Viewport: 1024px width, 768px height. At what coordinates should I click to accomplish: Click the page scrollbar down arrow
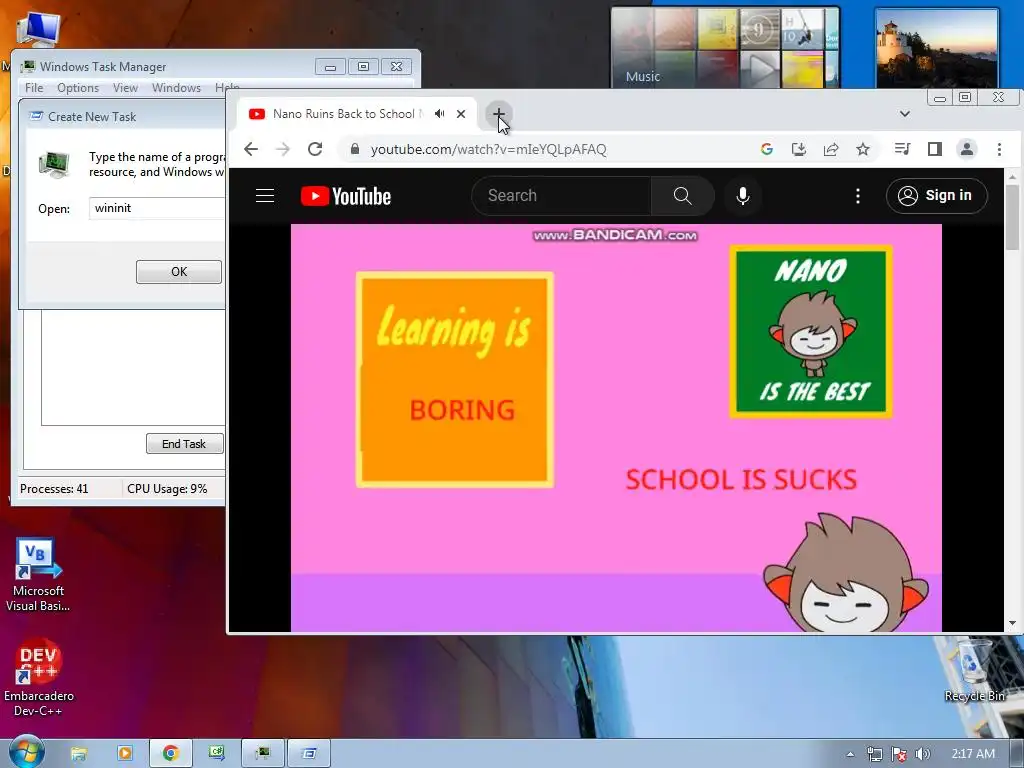[1012, 624]
